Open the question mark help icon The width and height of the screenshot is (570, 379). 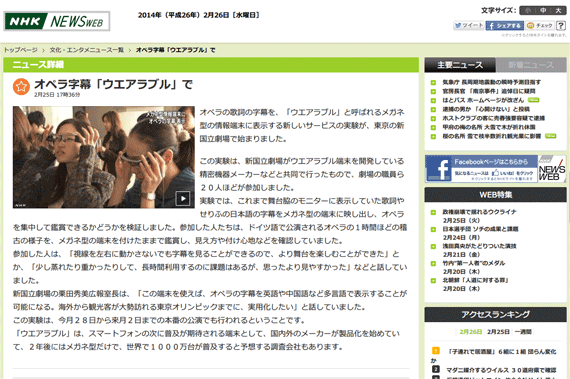pos(561,25)
